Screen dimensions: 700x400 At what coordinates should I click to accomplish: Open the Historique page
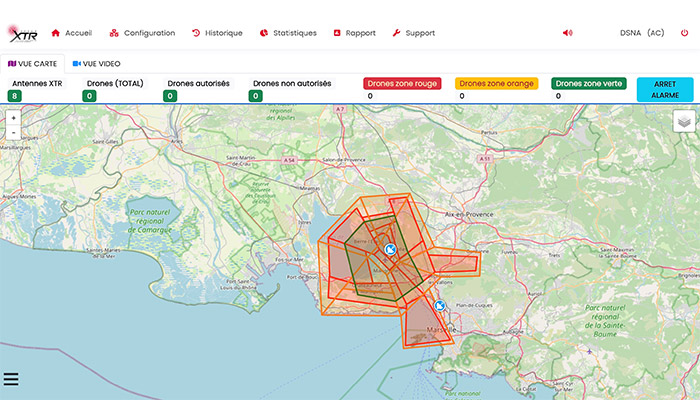coord(217,33)
